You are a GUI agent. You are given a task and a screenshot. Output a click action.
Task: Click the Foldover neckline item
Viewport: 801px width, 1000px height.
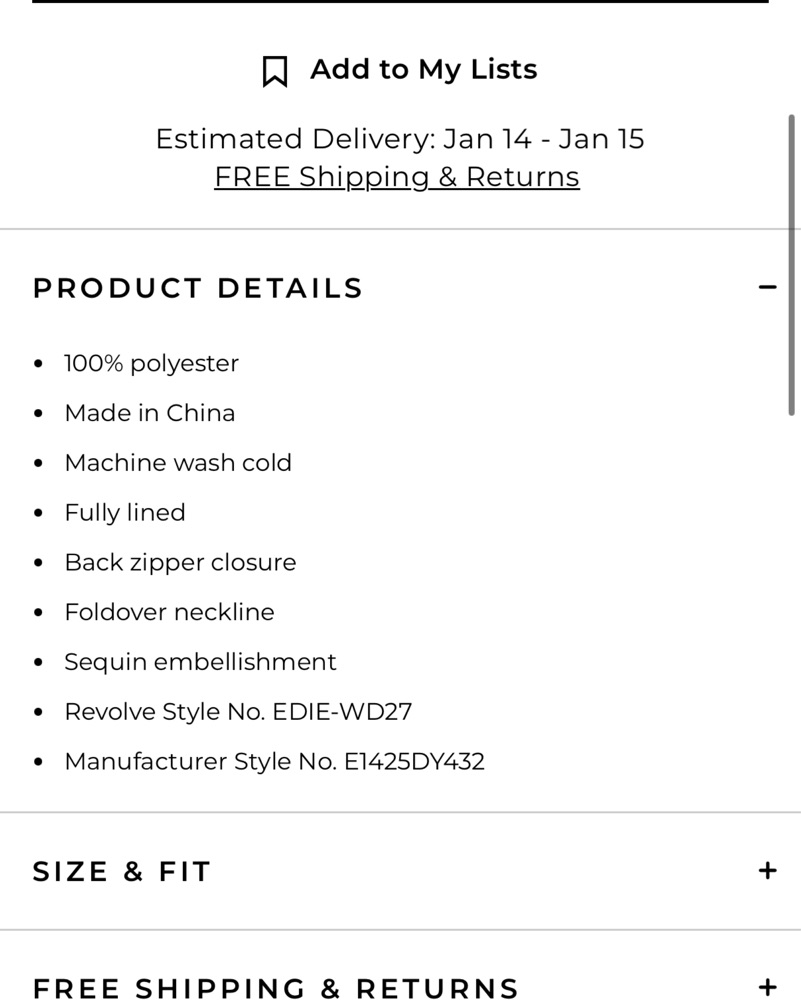[169, 612]
